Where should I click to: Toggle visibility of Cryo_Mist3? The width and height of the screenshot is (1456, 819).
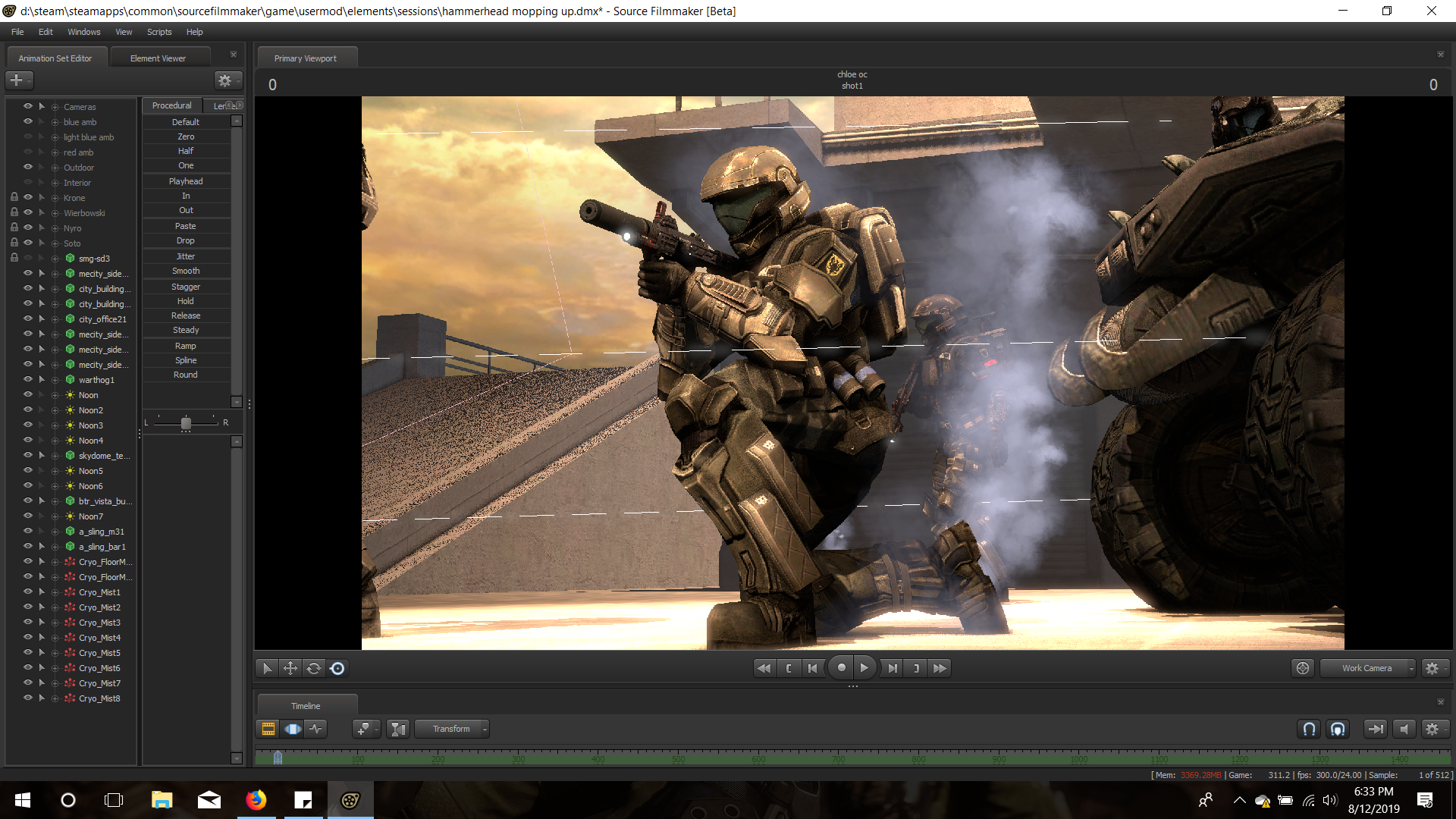tap(27, 622)
